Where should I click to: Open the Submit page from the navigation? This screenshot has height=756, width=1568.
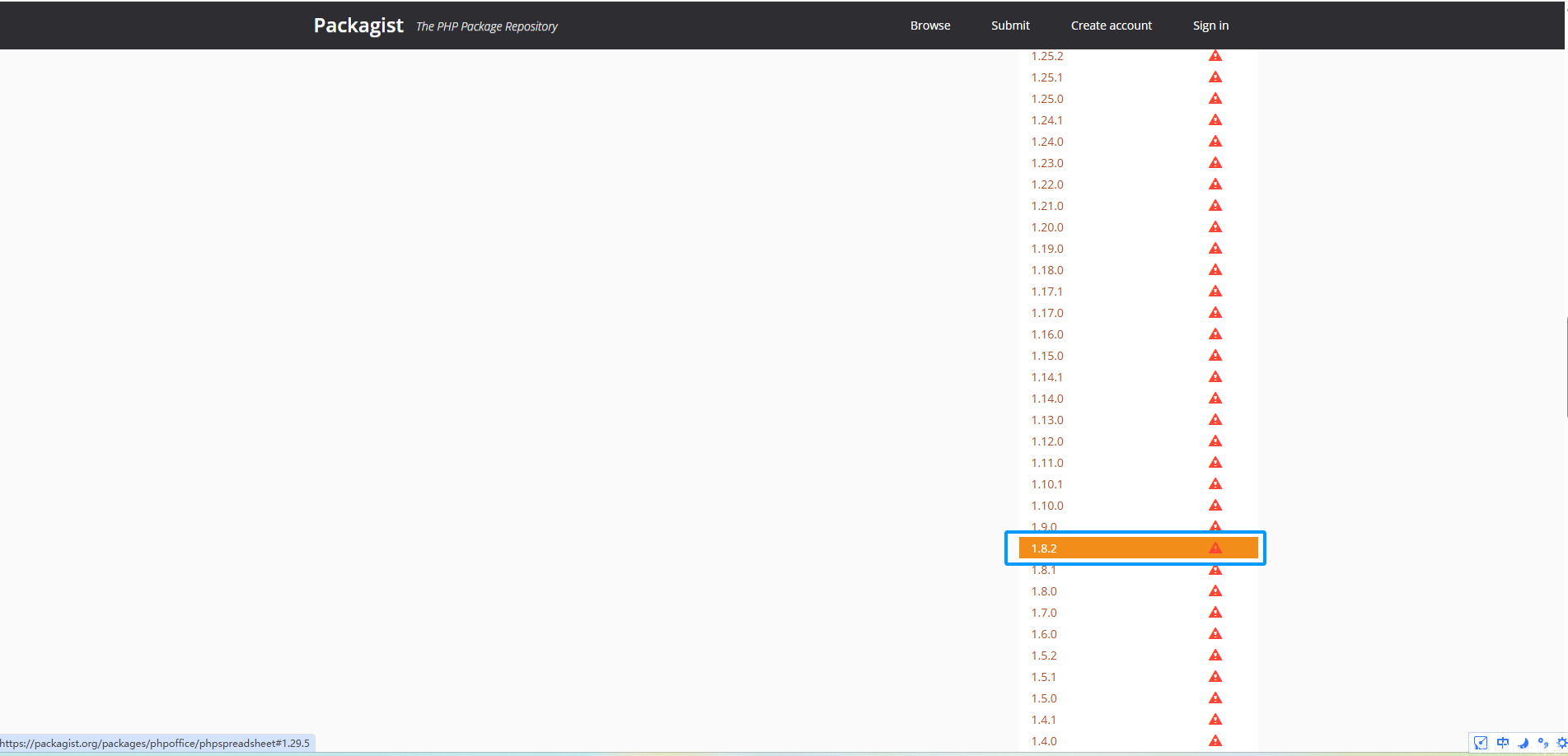[1010, 25]
